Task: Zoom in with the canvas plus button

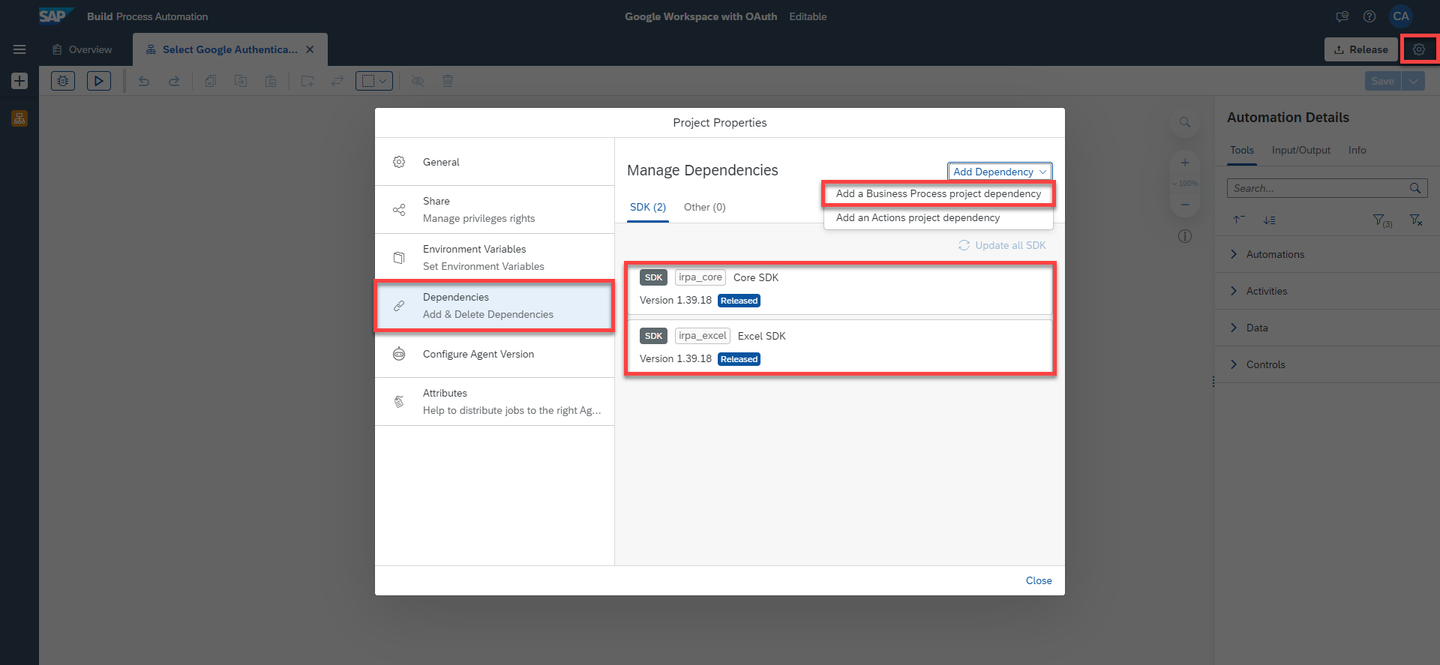Action: click(x=1185, y=162)
